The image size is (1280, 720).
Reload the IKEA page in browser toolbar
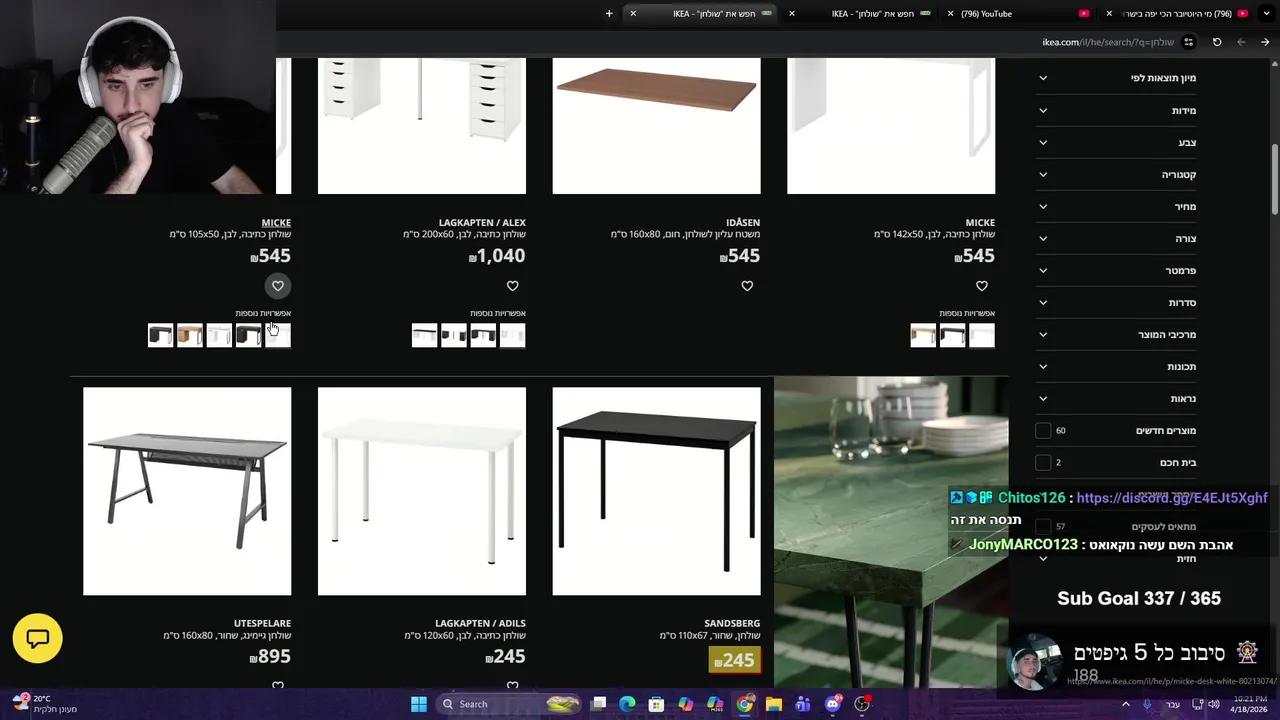point(1217,42)
